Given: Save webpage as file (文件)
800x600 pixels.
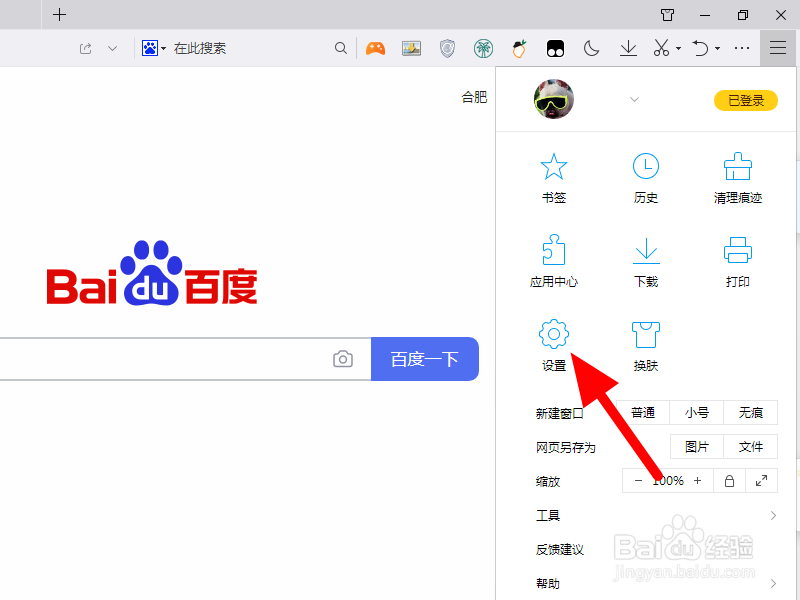Looking at the screenshot, I should click(x=751, y=447).
